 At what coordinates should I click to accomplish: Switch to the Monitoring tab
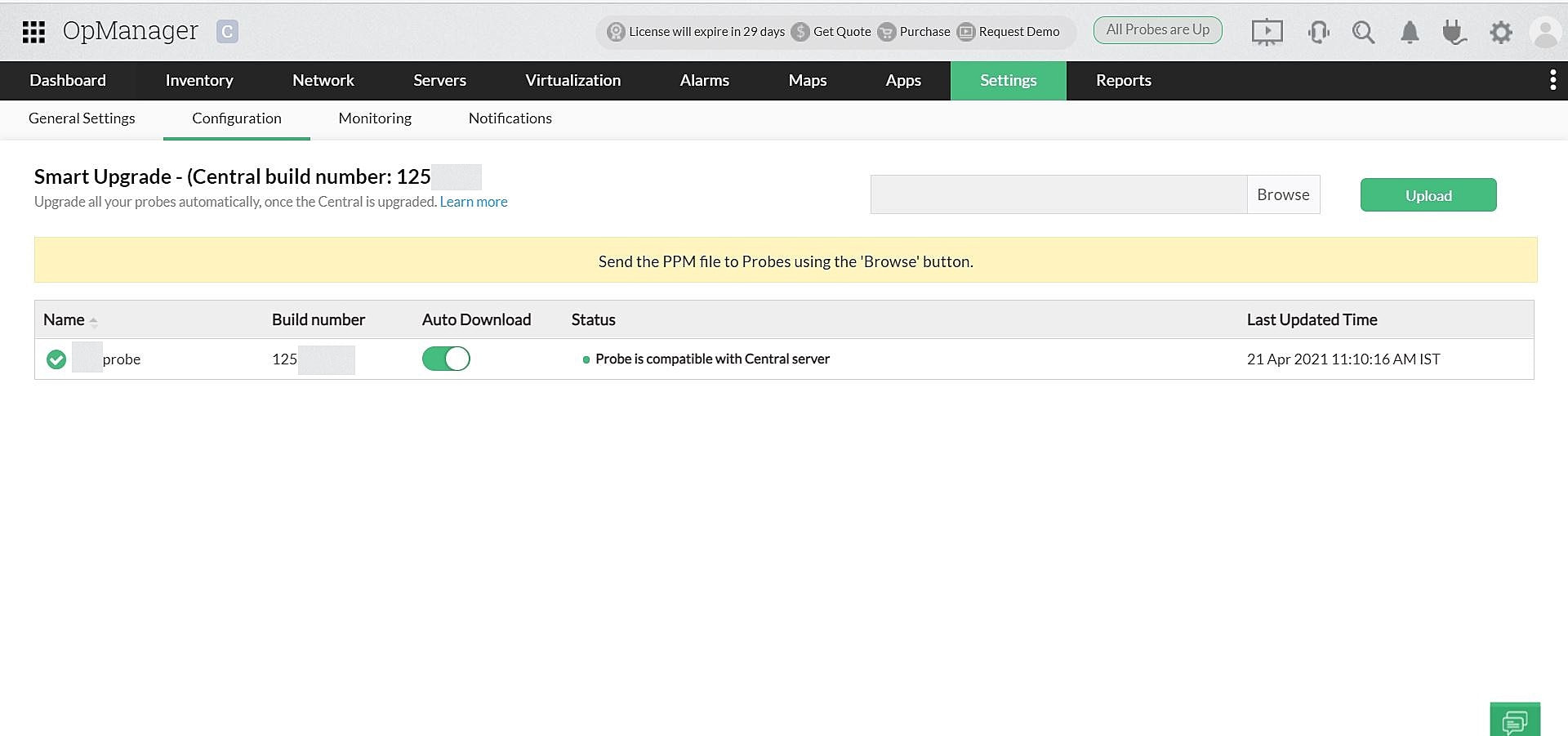click(375, 118)
